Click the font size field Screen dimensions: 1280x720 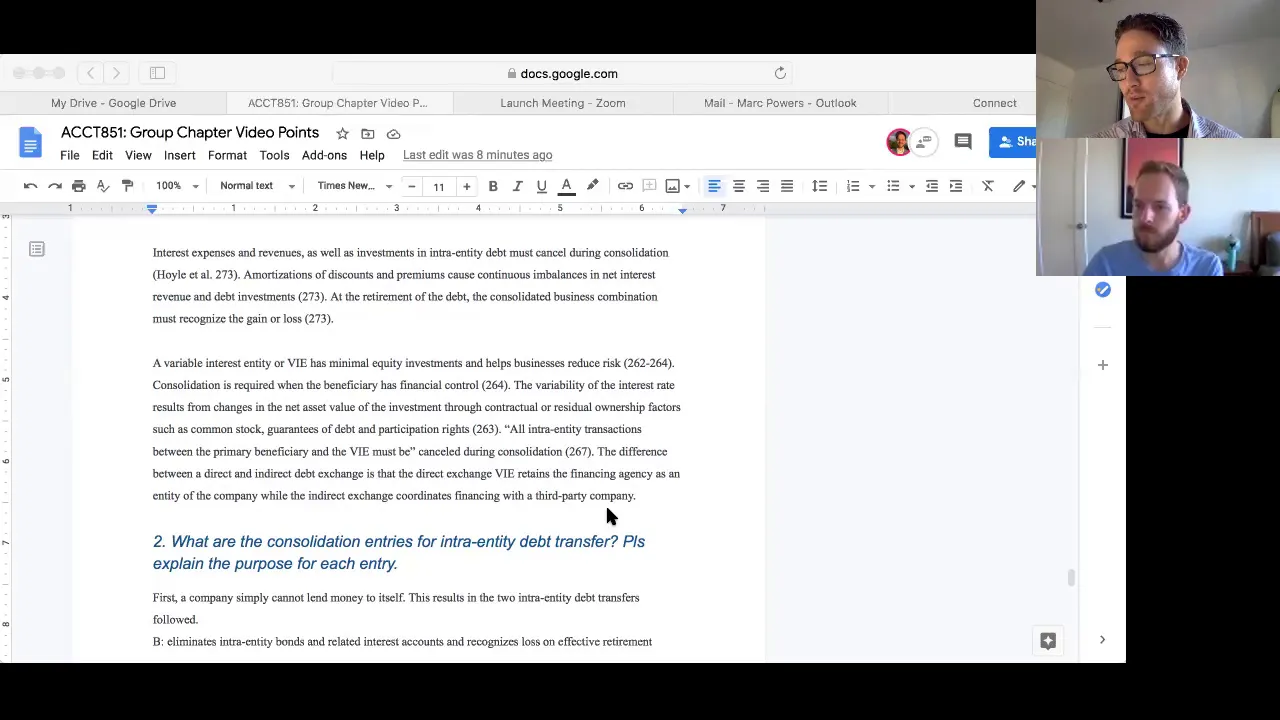439,186
